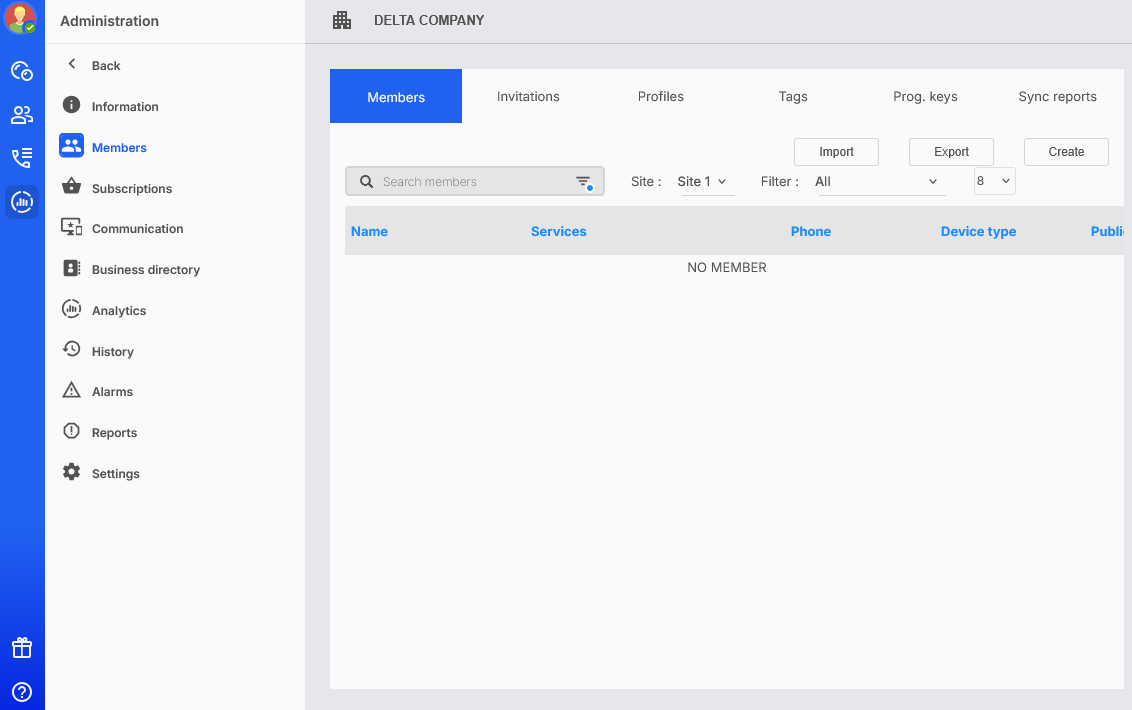The image size is (1132, 710).
Task: Open the call log phone icon
Action: (x=22, y=158)
